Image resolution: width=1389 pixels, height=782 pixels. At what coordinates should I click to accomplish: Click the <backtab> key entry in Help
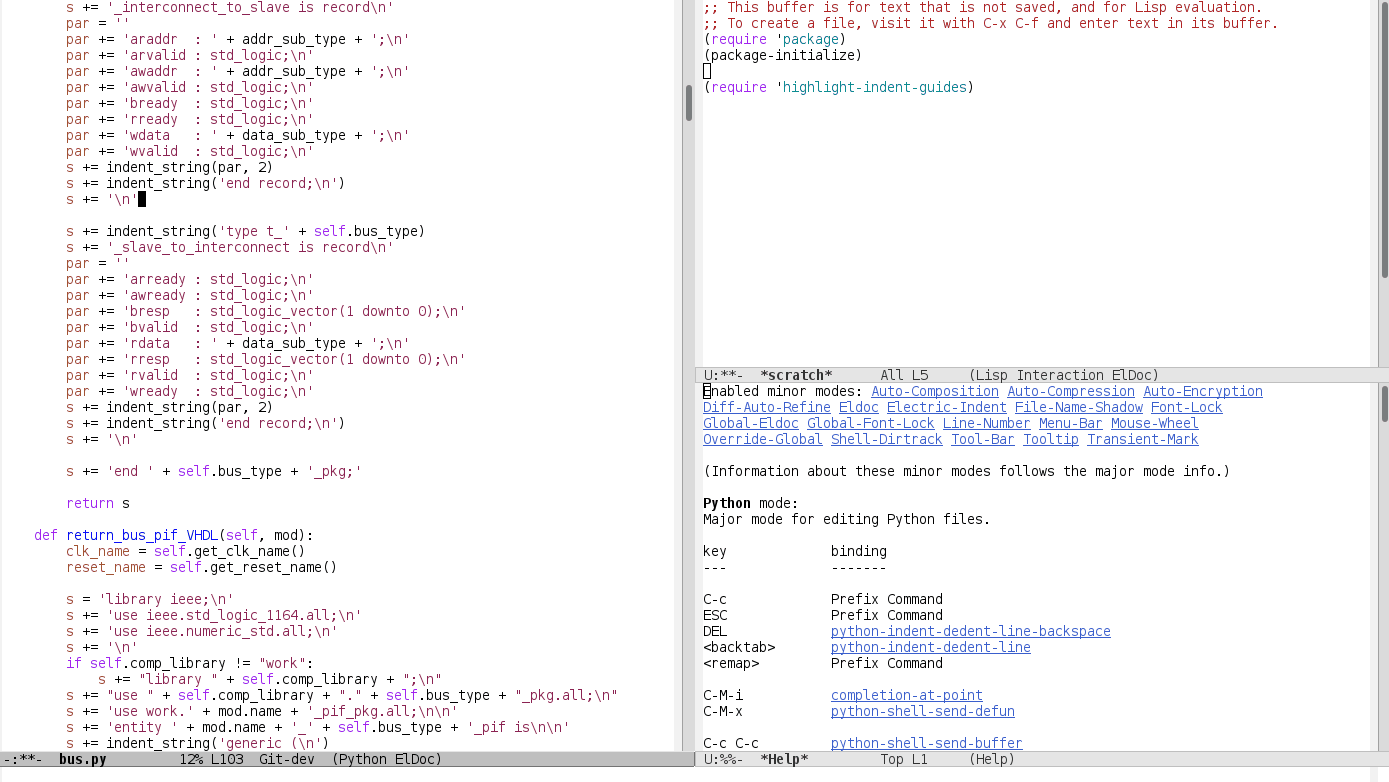[x=739, y=647]
